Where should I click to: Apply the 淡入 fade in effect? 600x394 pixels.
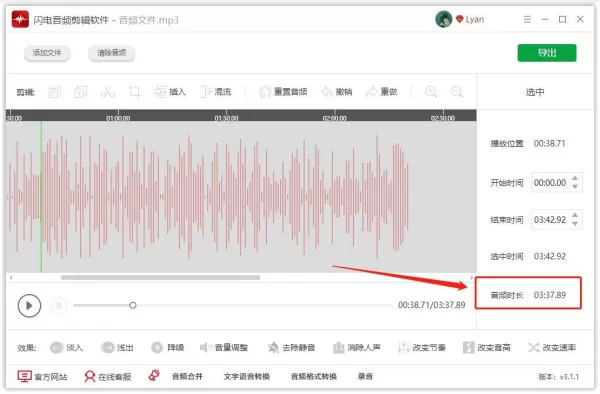point(67,347)
